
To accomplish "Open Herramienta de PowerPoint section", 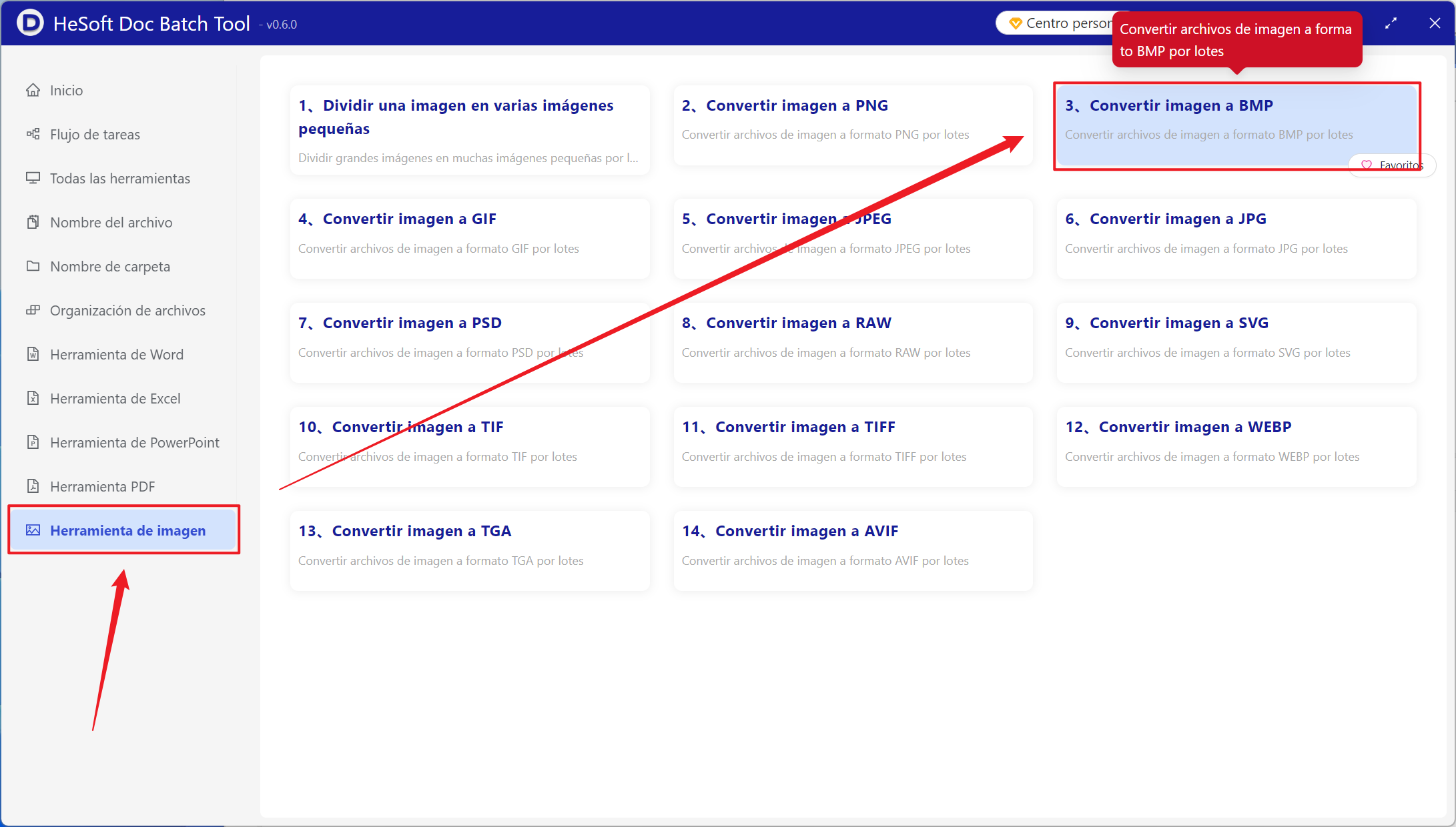I will (123, 442).
